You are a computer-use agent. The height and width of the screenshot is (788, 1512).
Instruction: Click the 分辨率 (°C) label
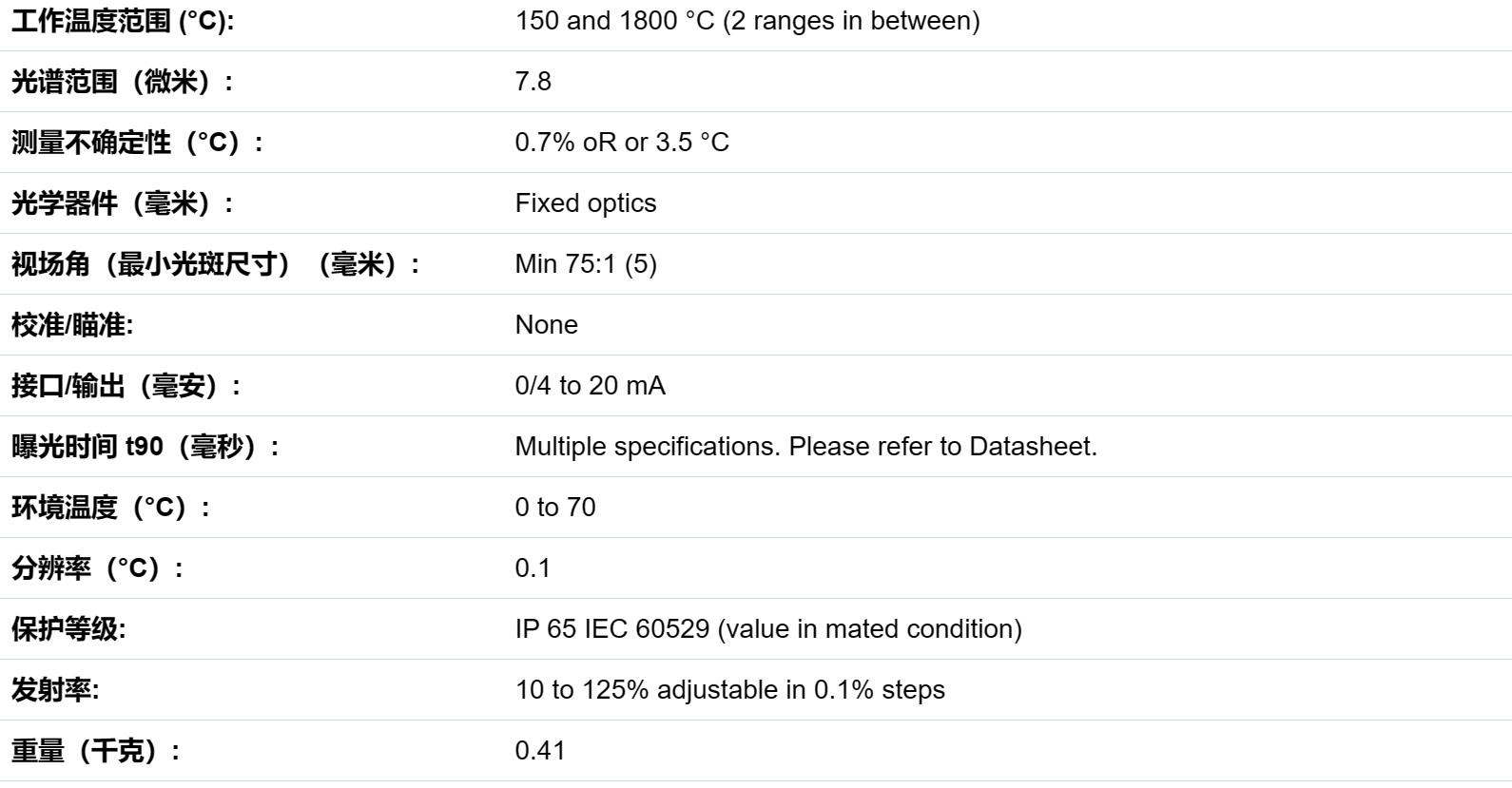98,568
